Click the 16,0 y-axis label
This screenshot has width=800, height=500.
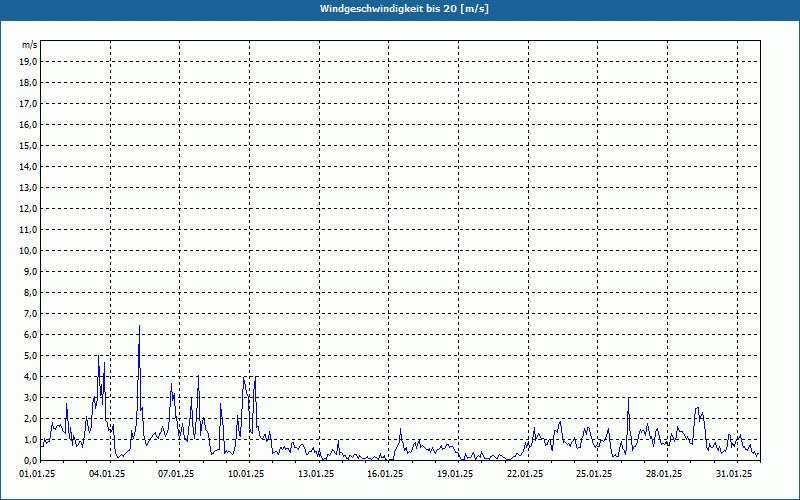click(x=29, y=124)
